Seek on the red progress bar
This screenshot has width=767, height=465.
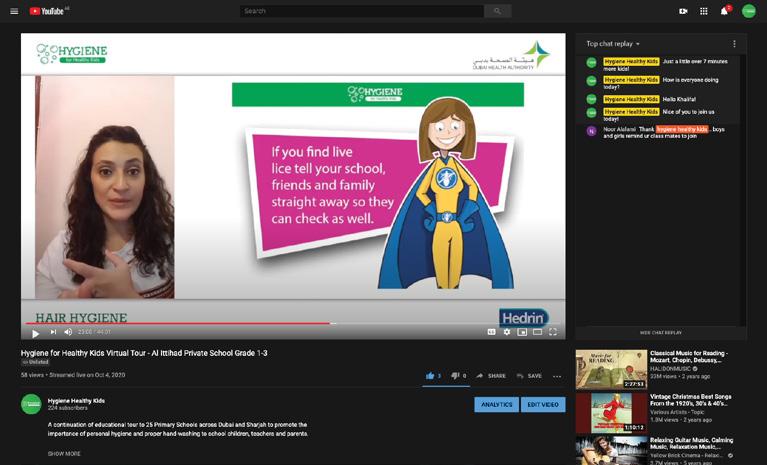click(x=293, y=323)
